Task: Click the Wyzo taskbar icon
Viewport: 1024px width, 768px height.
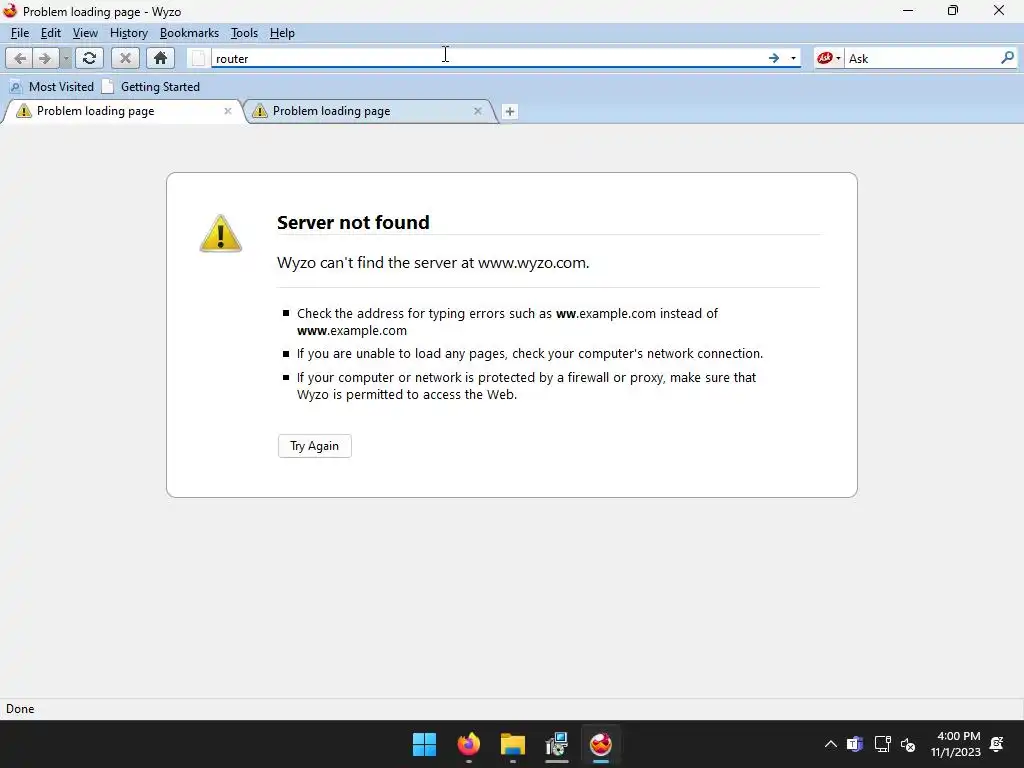Action: click(x=601, y=744)
